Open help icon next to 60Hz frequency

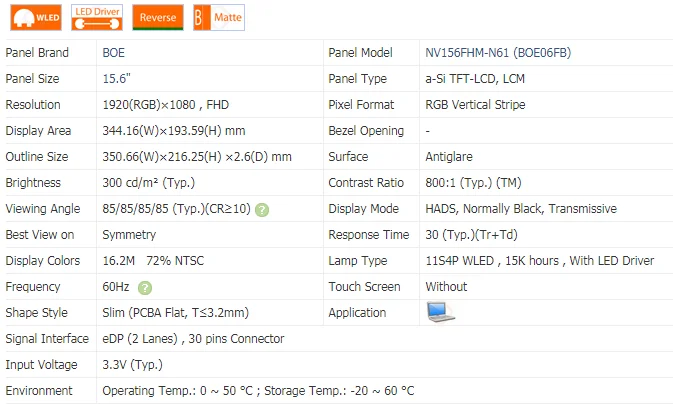(145, 287)
